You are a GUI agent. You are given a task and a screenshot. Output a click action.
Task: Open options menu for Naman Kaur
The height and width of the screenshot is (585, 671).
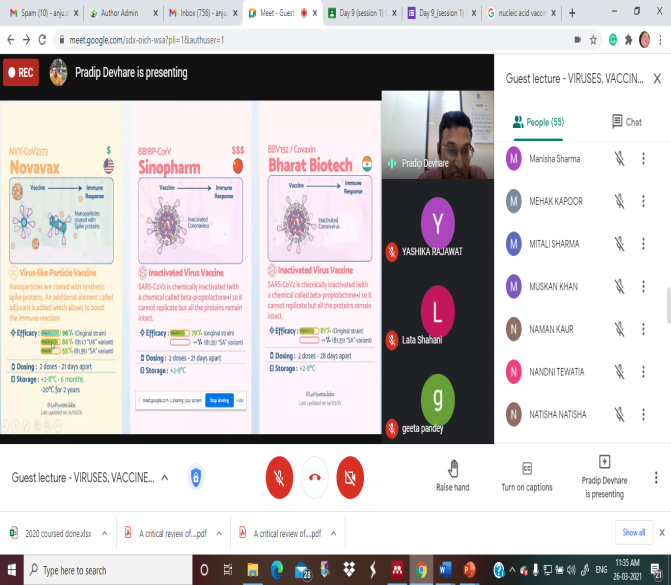coord(643,329)
